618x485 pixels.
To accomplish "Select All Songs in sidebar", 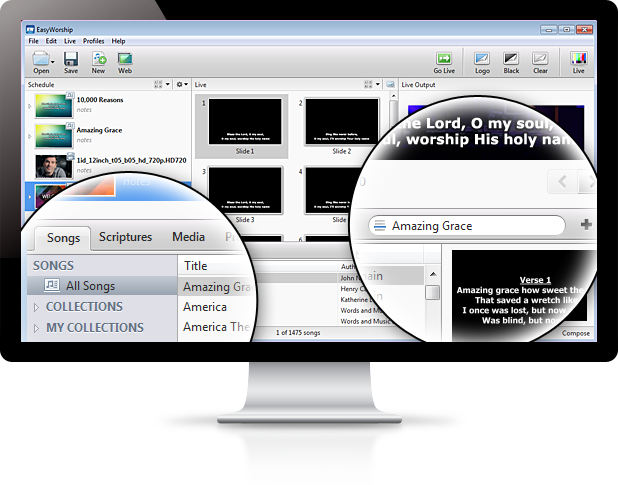I will click(102, 286).
